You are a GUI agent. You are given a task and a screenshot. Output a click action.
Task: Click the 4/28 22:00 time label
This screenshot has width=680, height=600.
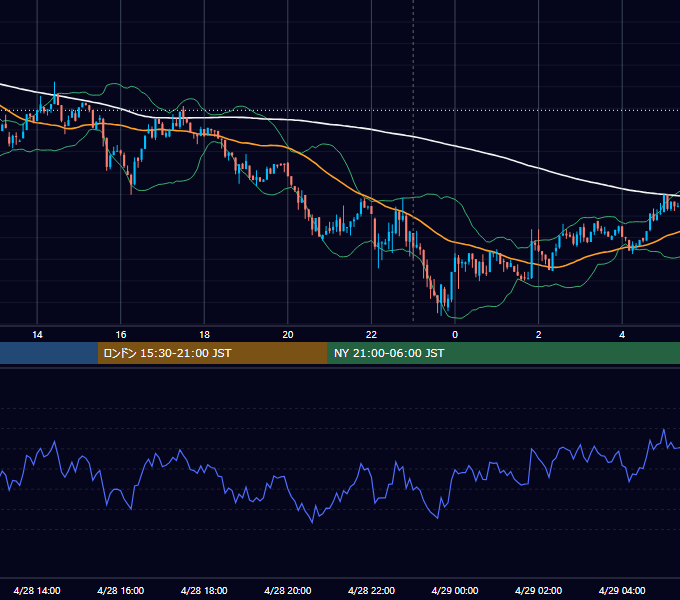point(371,590)
